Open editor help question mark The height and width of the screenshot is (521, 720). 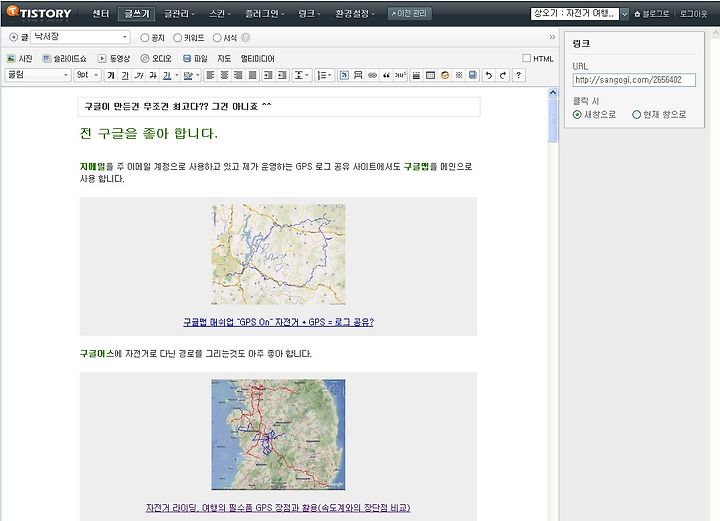(518, 75)
